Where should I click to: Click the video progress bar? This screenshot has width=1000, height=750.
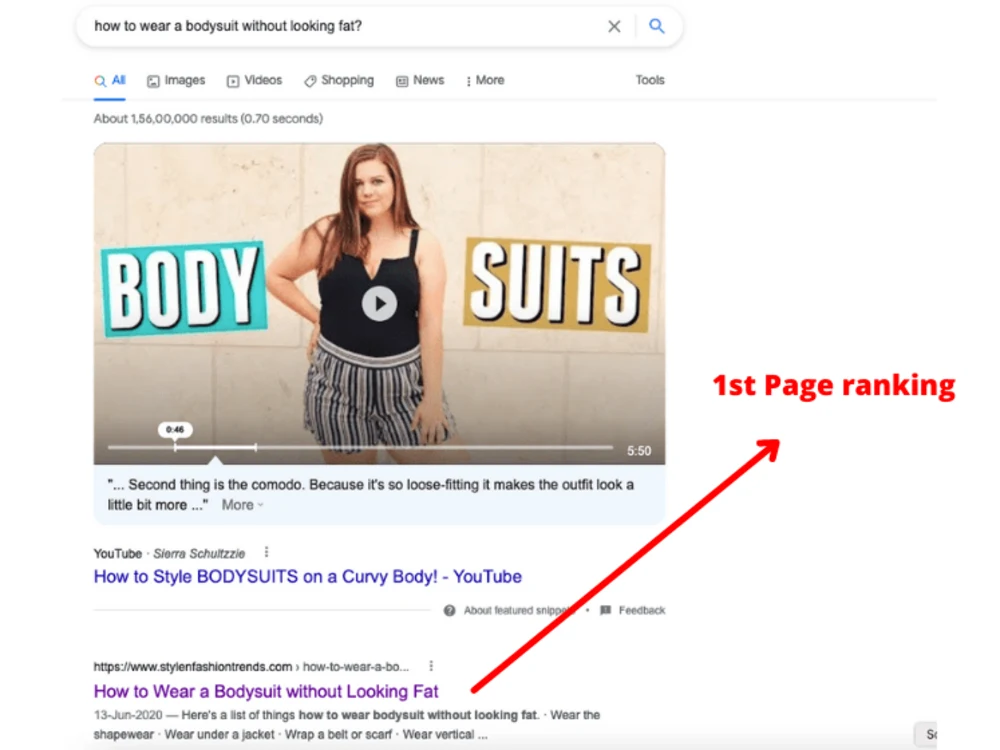point(360,448)
